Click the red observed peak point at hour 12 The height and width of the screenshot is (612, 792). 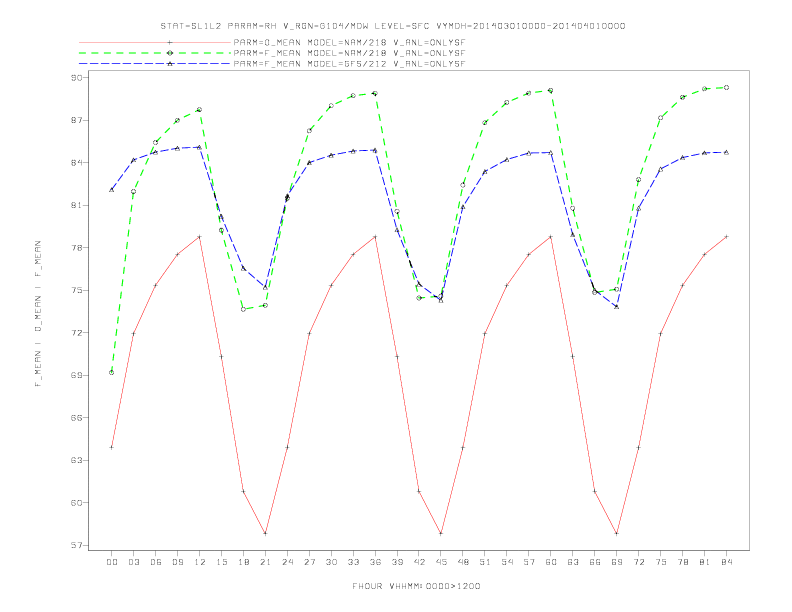[200, 237]
